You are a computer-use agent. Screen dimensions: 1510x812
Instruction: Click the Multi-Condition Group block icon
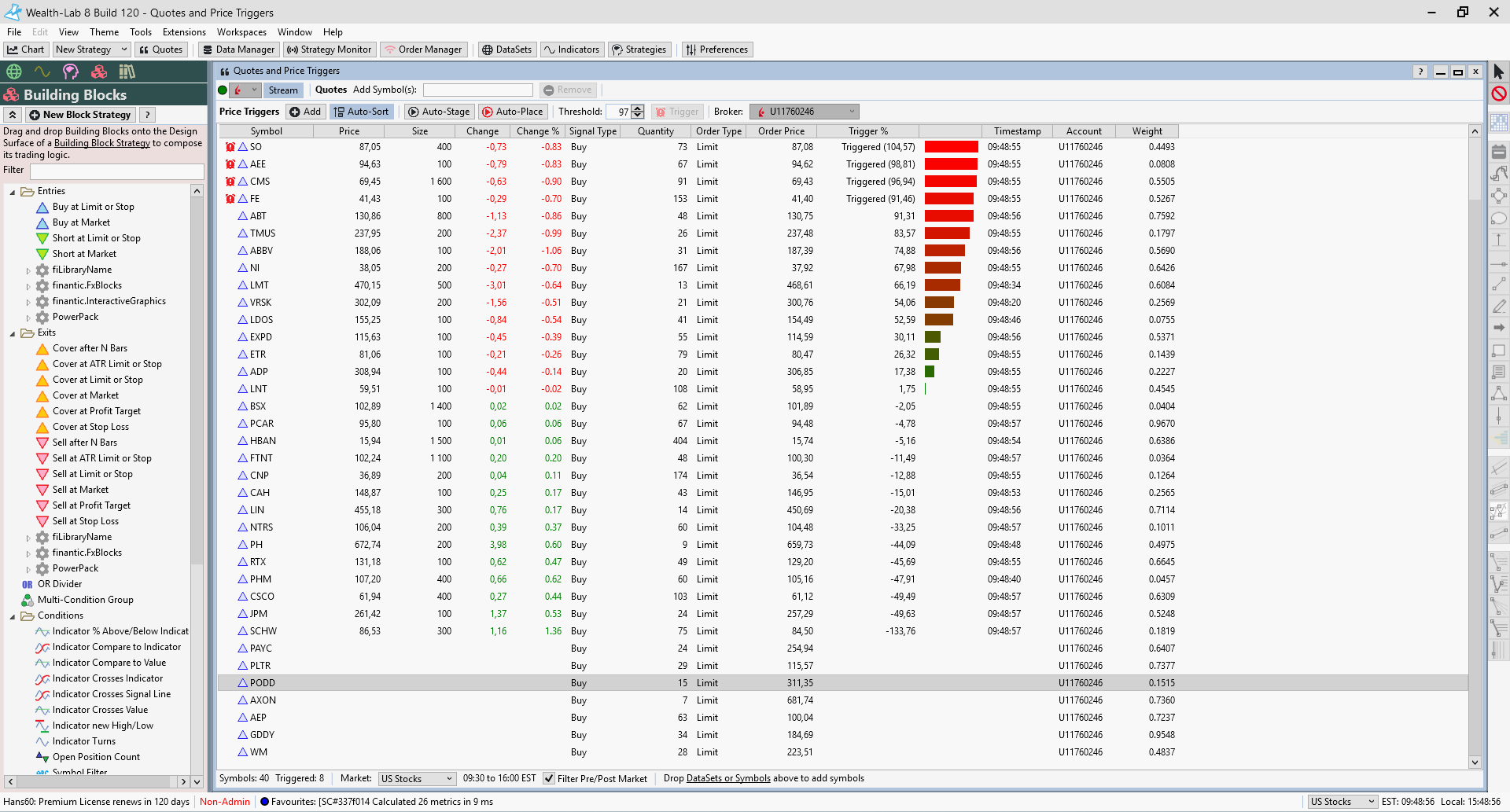[x=28, y=600]
